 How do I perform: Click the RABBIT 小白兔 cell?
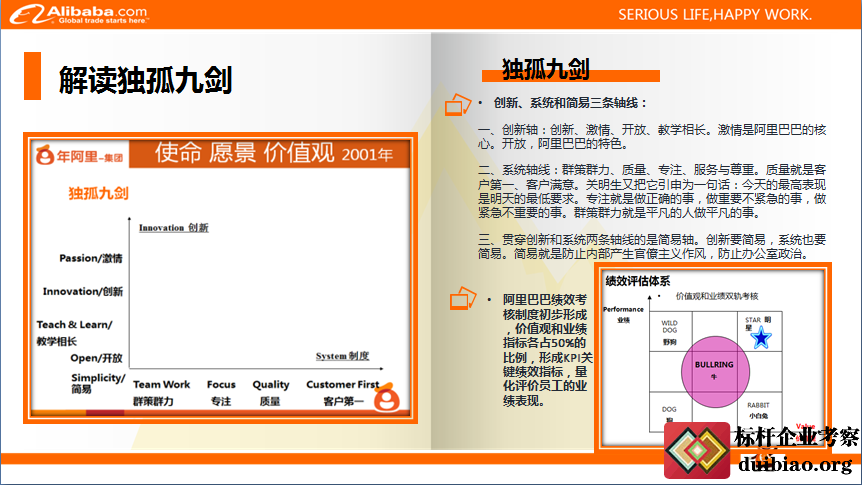click(x=758, y=410)
